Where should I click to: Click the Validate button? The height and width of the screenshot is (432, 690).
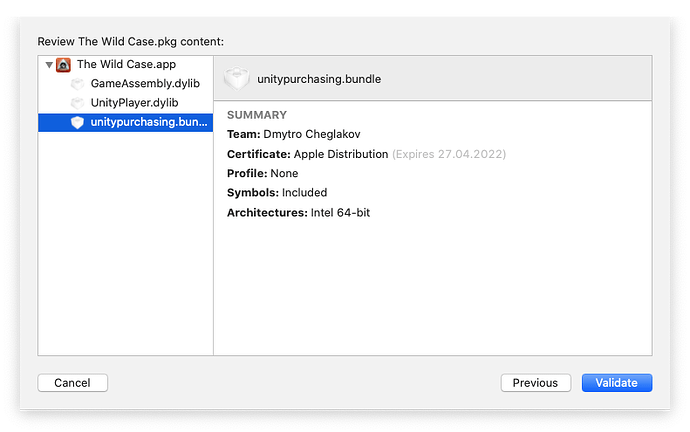click(x=617, y=382)
